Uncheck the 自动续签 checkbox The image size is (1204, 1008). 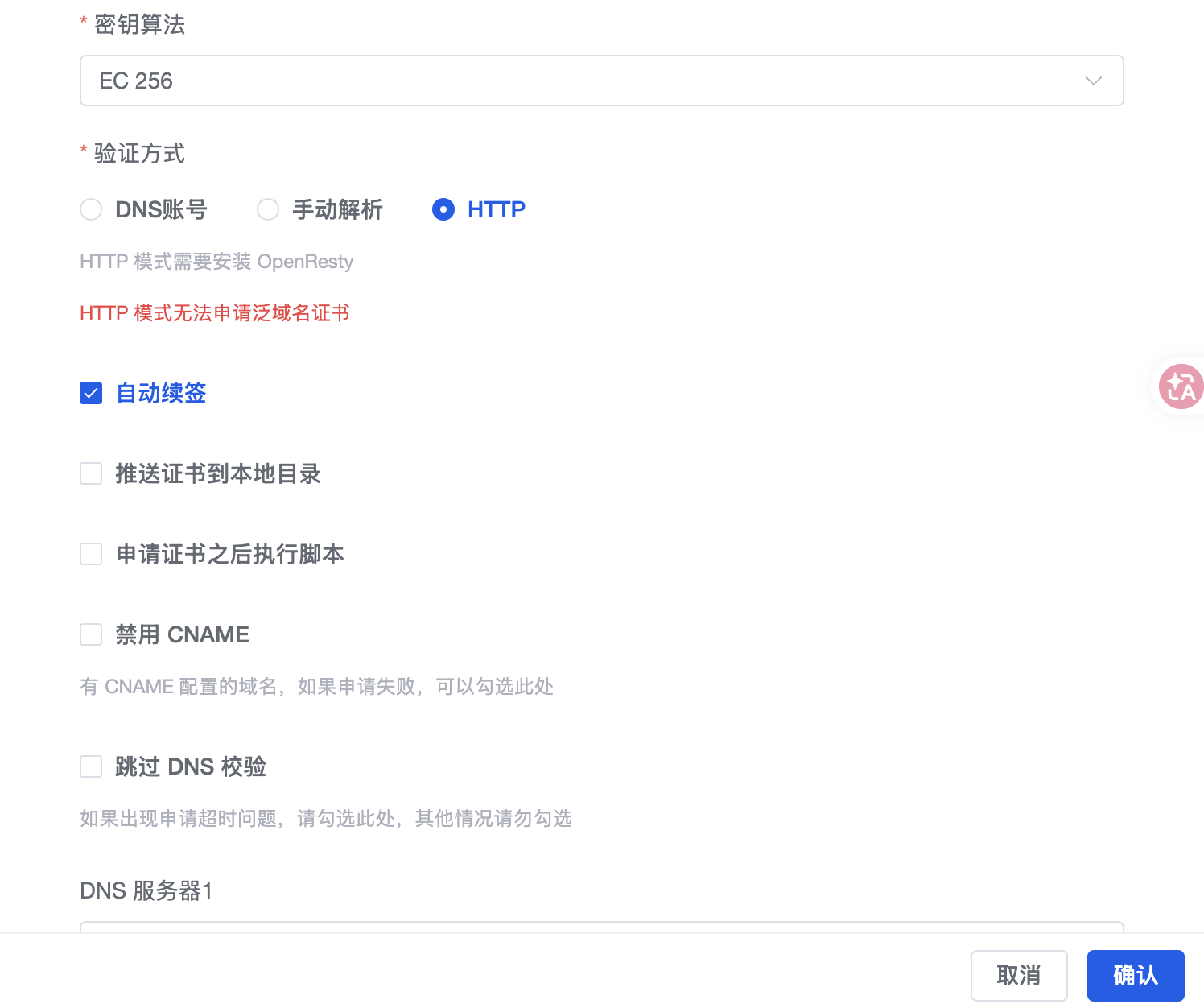[91, 393]
